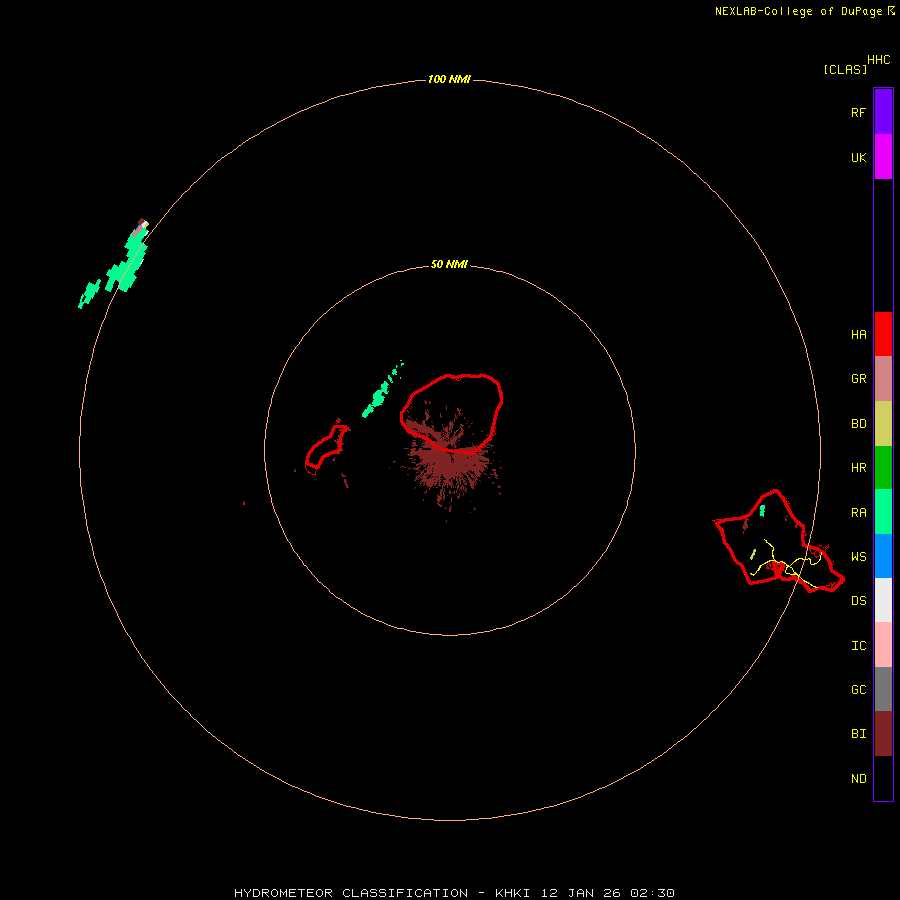Click the "ND" legend label
Viewport: 900px width, 900px height.
[858, 779]
